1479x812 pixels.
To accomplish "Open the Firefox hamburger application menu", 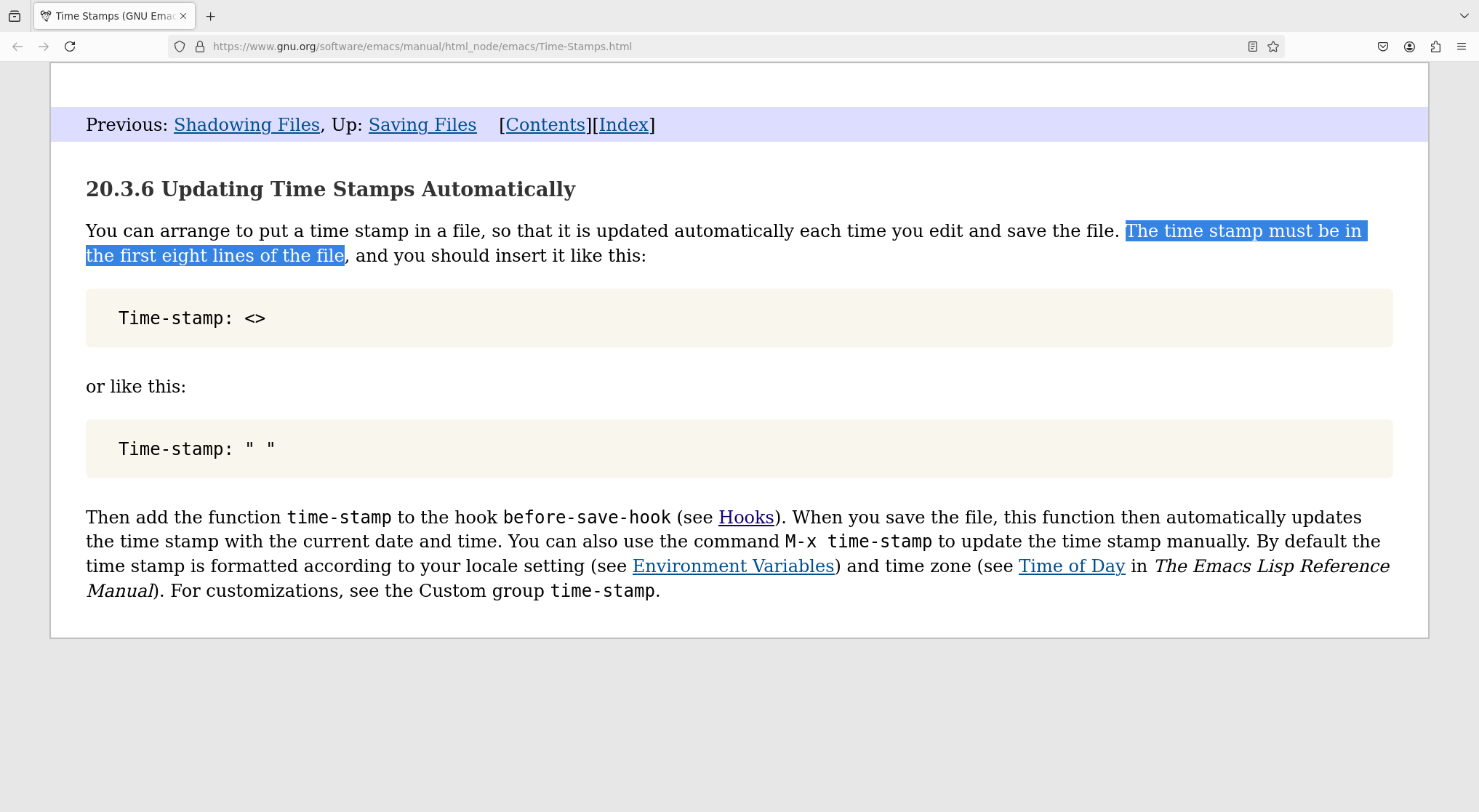I will (x=1462, y=47).
